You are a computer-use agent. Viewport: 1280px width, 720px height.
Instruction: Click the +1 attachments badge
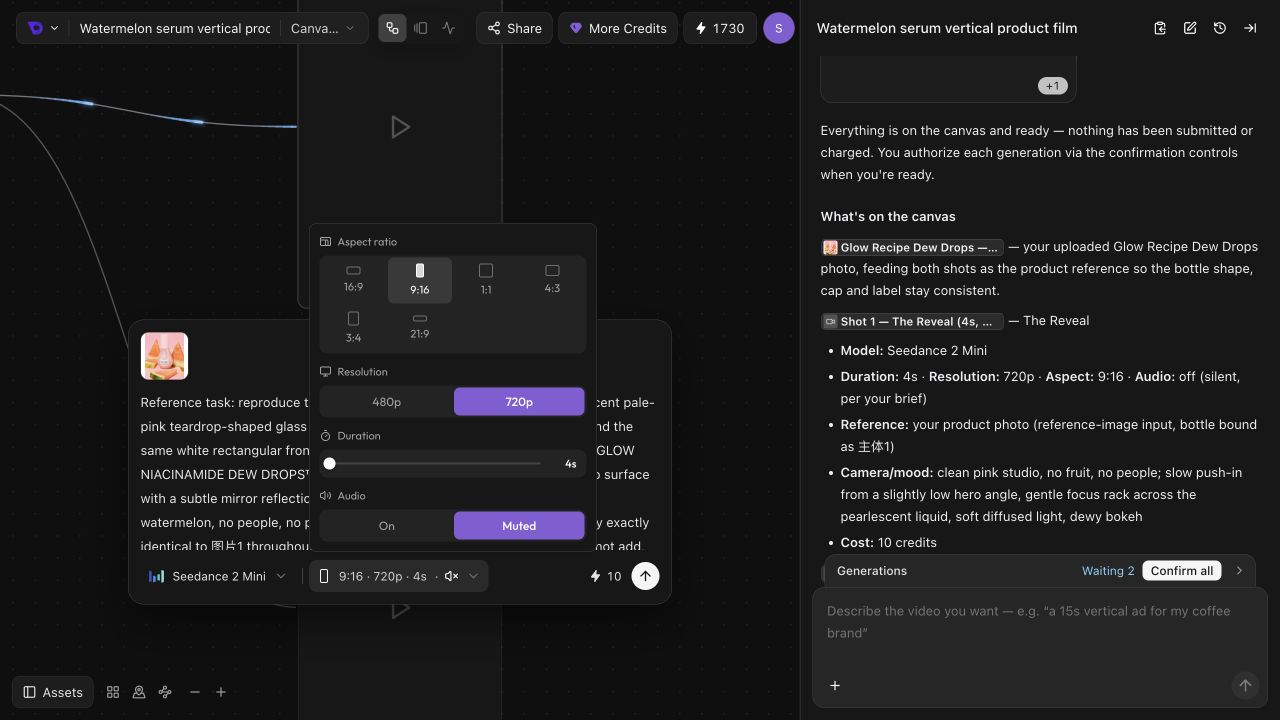click(x=1052, y=86)
